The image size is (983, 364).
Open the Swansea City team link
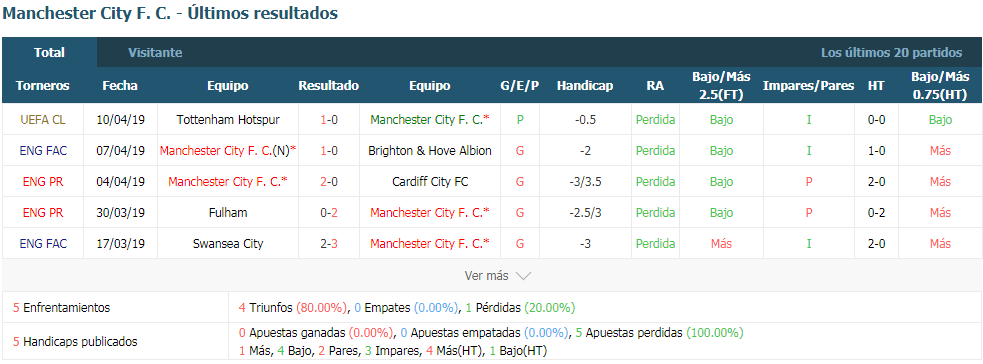228,243
